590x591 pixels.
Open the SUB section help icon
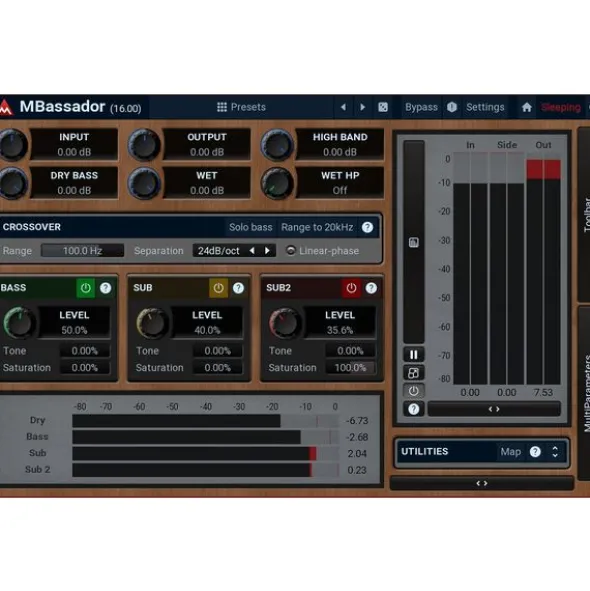(x=238, y=288)
